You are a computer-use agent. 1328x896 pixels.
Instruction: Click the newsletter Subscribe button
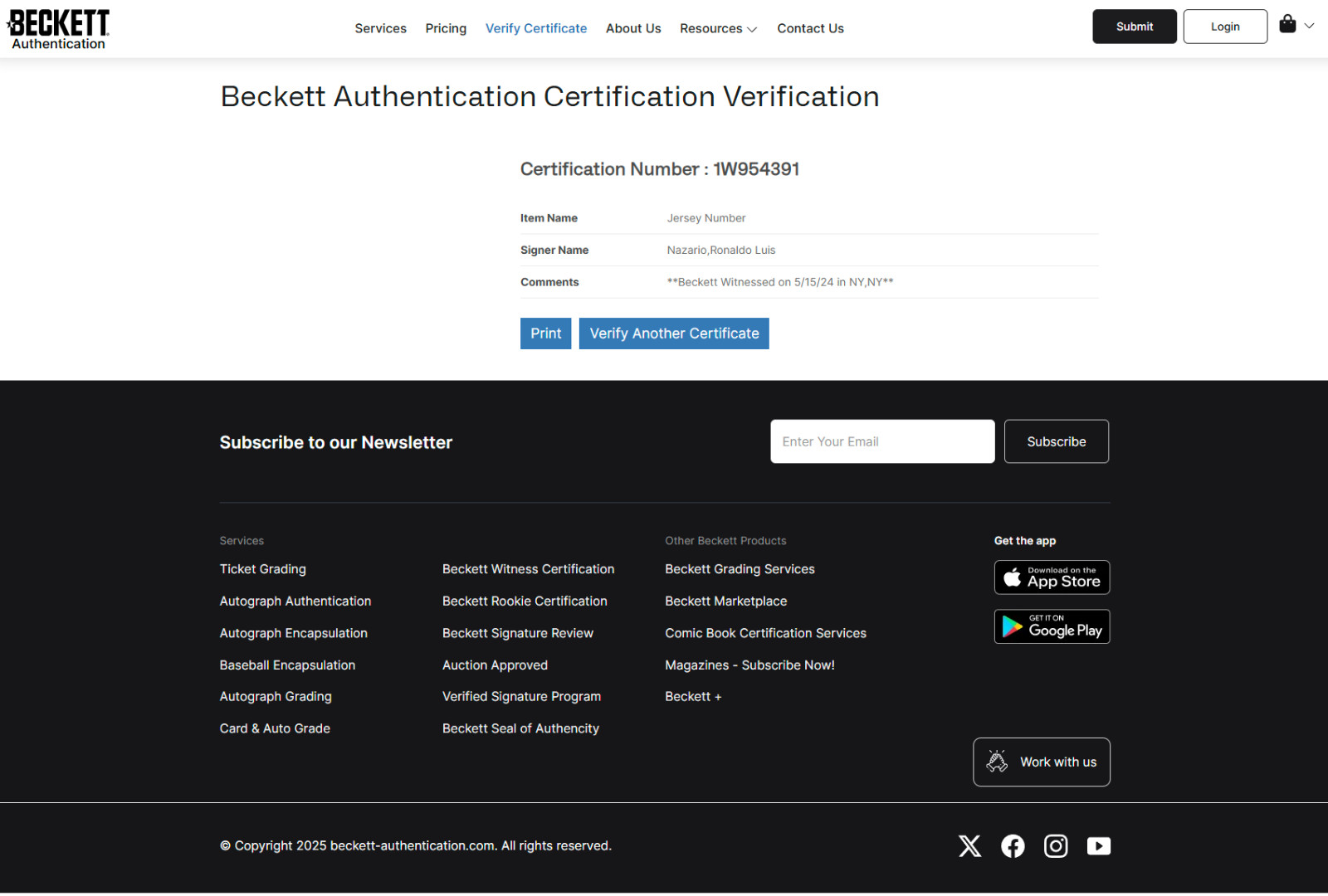pyautogui.click(x=1056, y=441)
